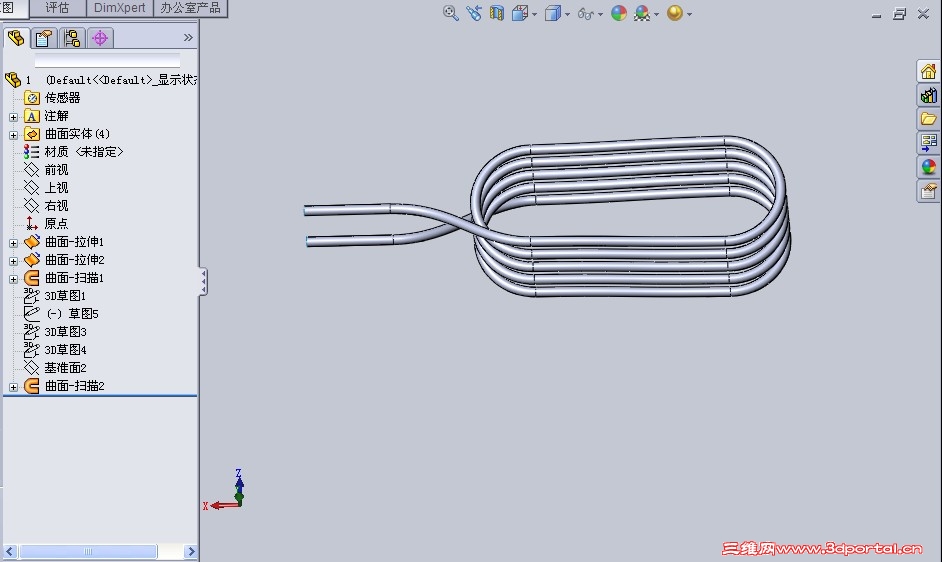
Task: Expand the 曲面-扫描2 feature
Action: pos(13,387)
